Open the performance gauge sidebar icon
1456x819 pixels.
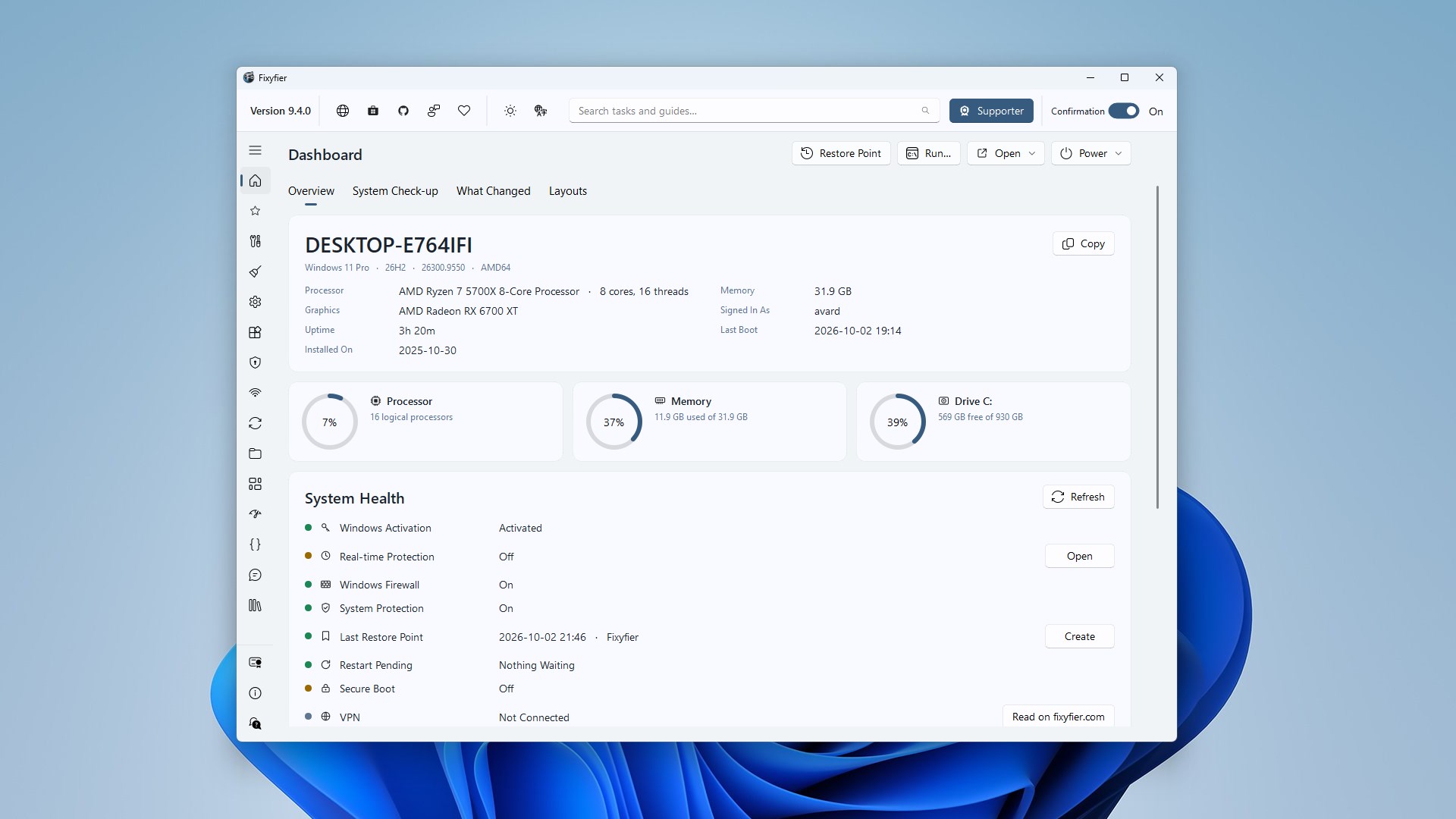tap(256, 514)
